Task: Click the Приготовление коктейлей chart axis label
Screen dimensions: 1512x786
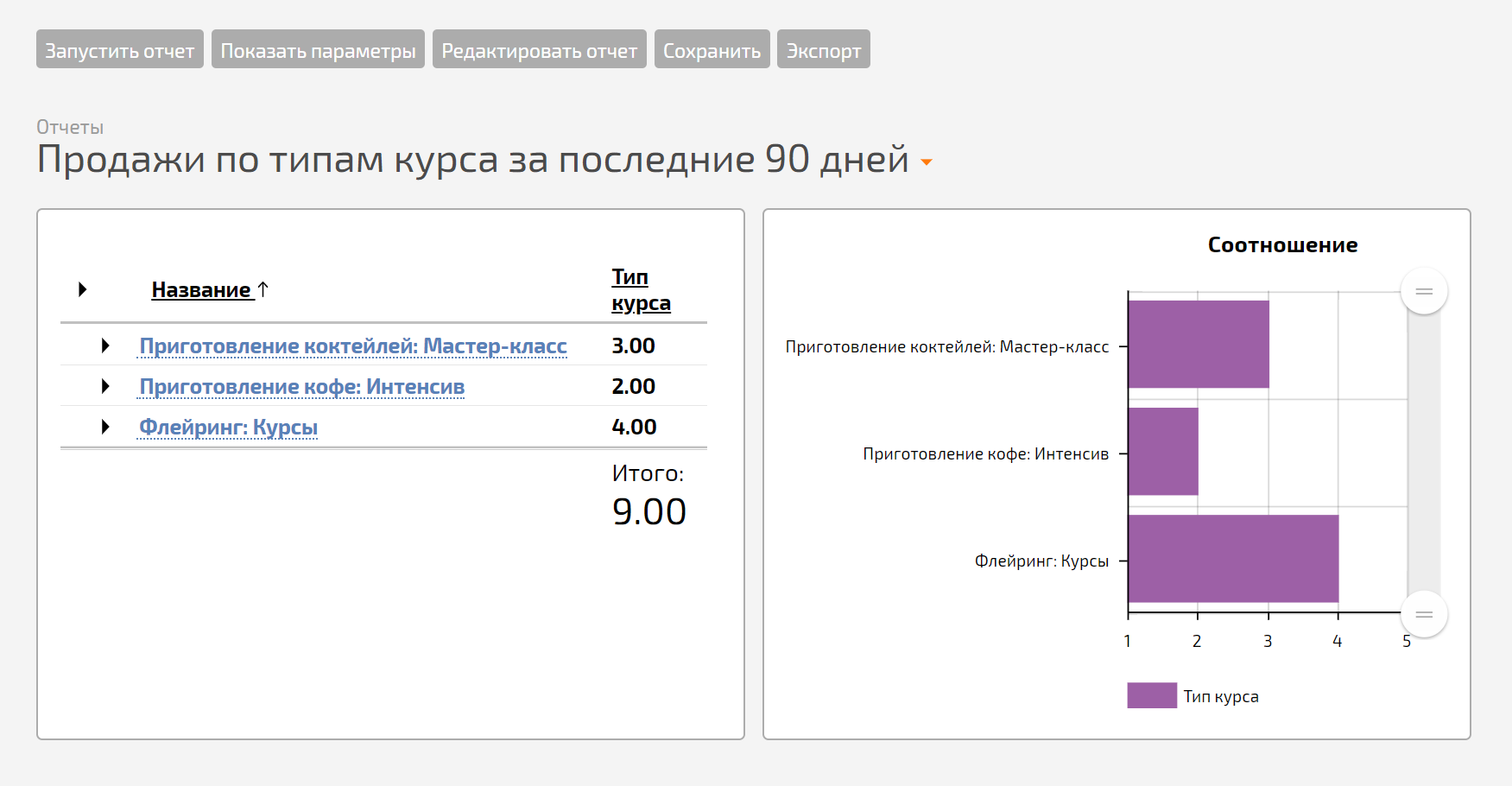Action: 947,346
